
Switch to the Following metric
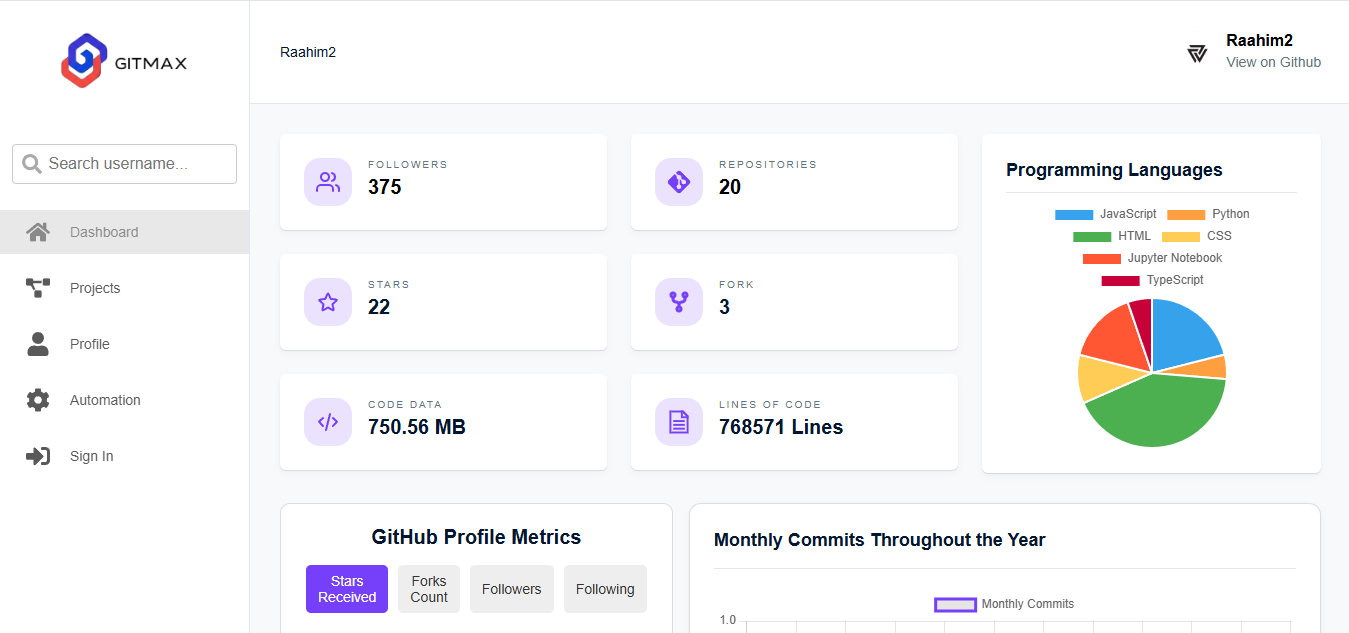click(x=605, y=589)
